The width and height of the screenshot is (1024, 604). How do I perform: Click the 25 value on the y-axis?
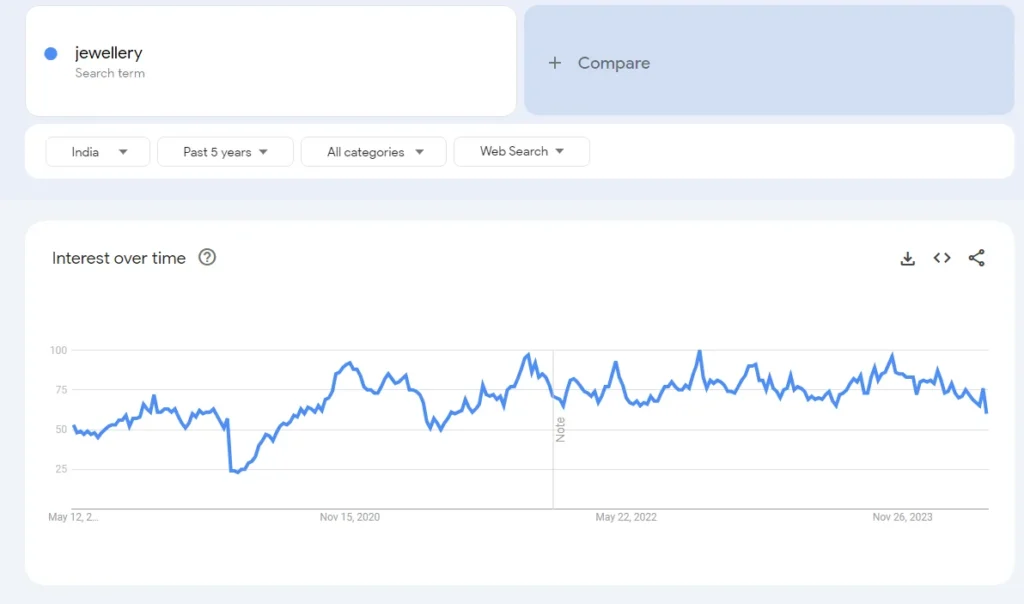pos(59,469)
